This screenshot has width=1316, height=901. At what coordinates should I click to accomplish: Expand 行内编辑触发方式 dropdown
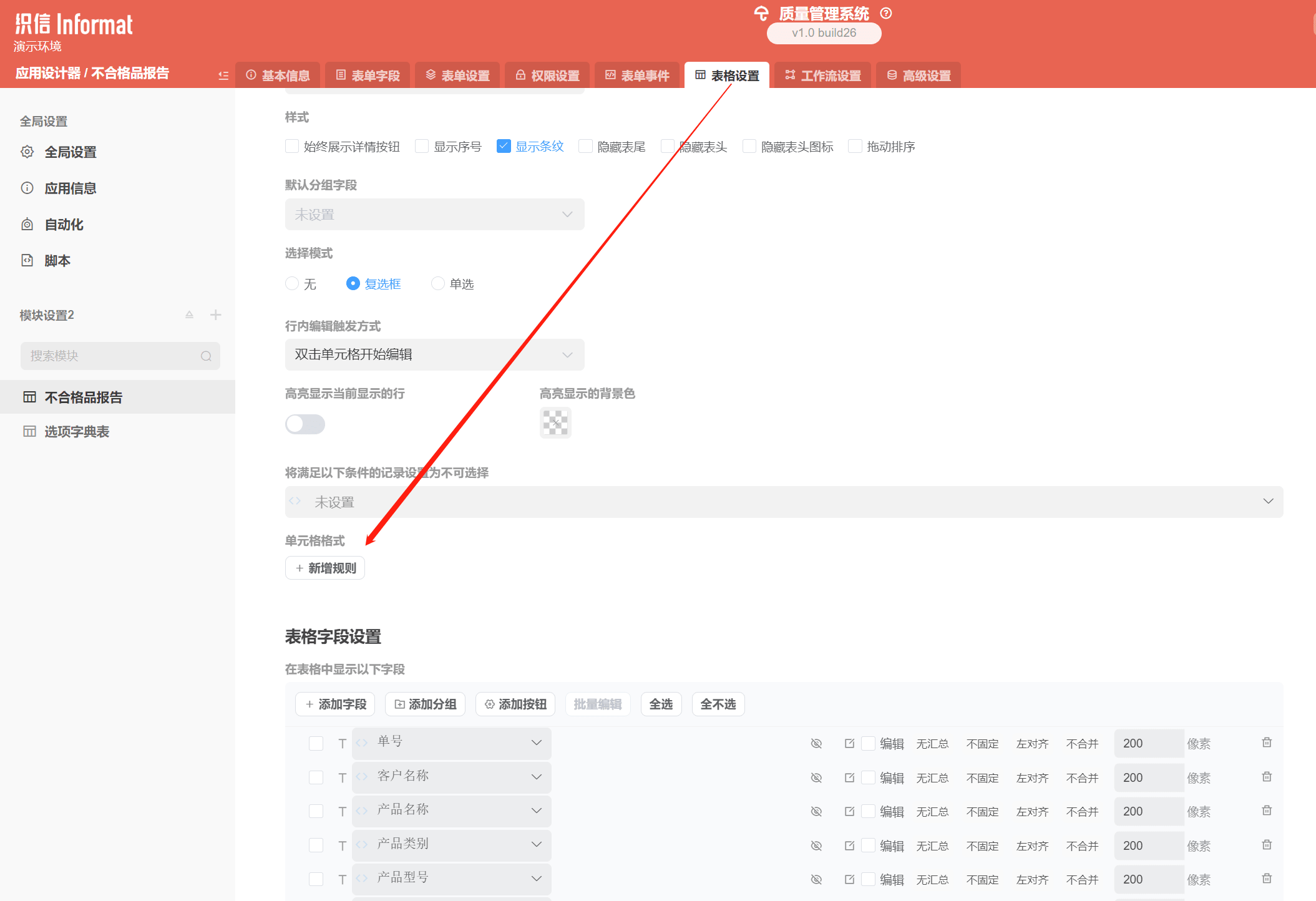[434, 354]
